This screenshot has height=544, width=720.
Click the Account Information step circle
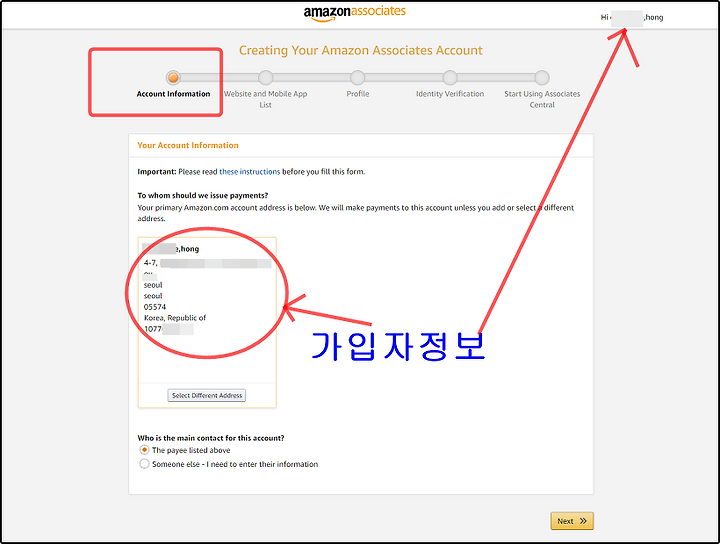[173, 78]
